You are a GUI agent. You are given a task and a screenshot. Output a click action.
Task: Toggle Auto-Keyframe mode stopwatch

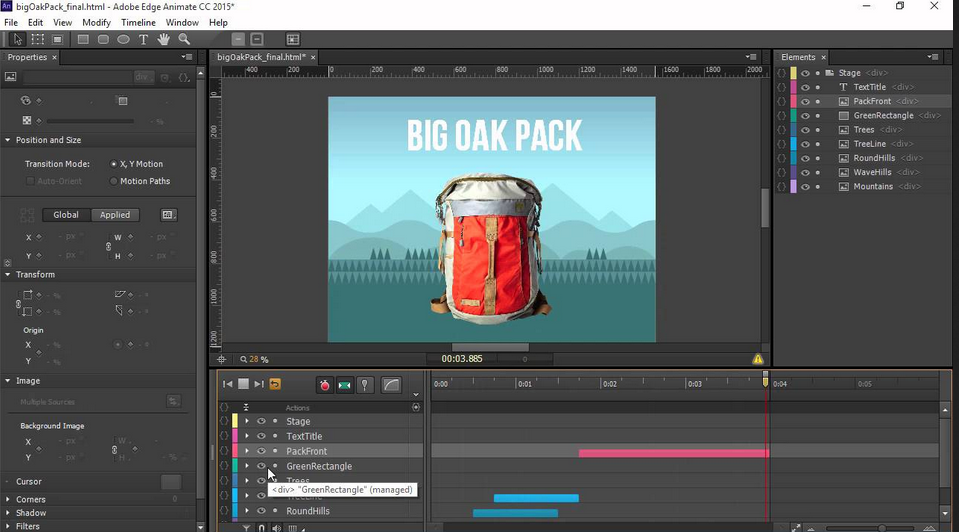325,385
